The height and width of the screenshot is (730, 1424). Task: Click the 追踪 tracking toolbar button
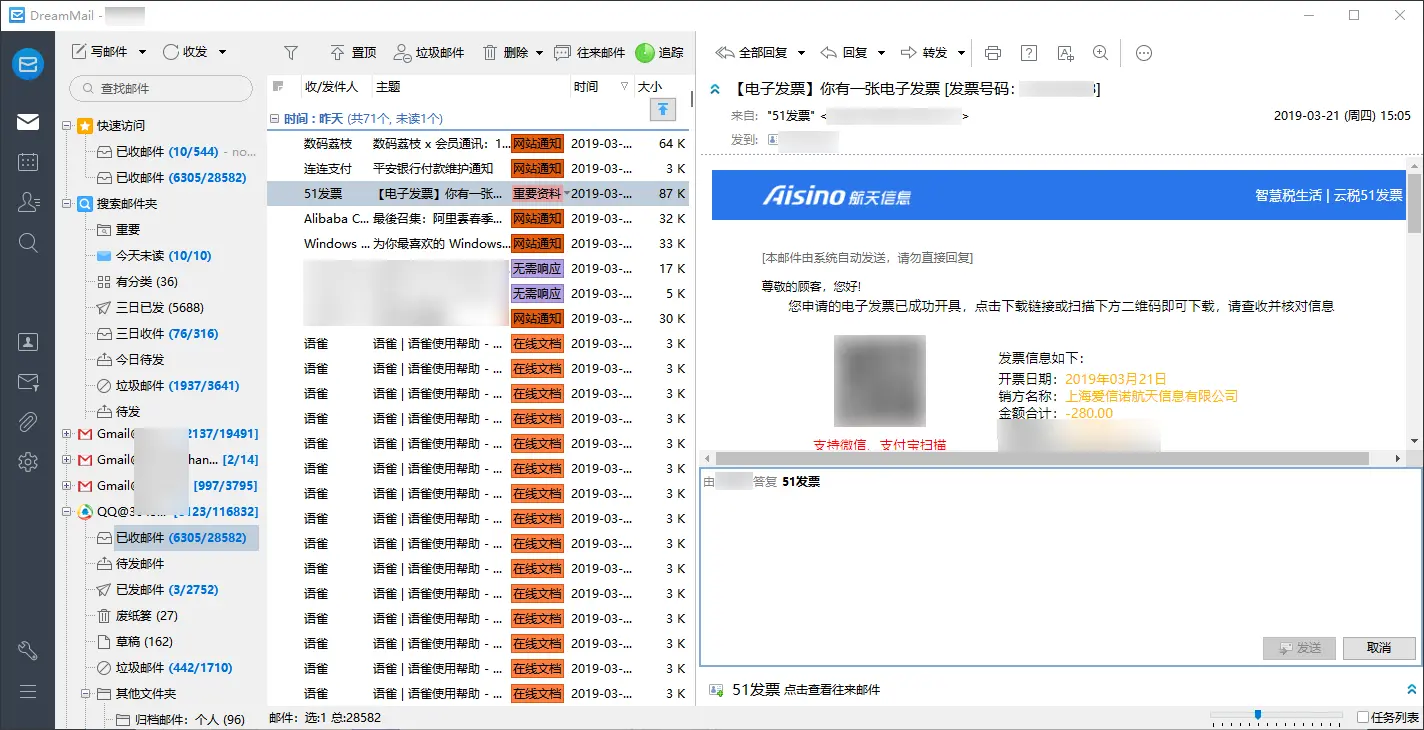660,52
